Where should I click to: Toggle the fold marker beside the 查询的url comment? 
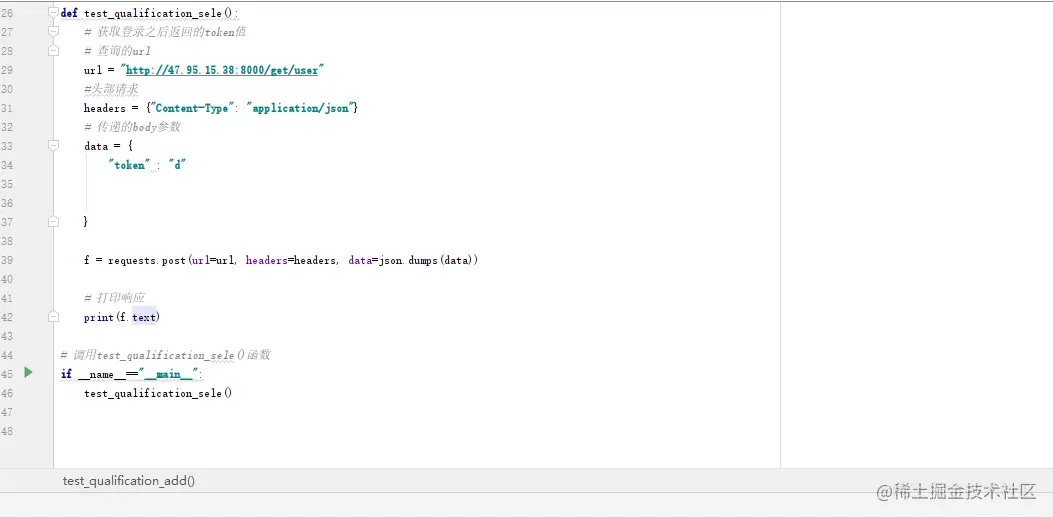(x=54, y=50)
